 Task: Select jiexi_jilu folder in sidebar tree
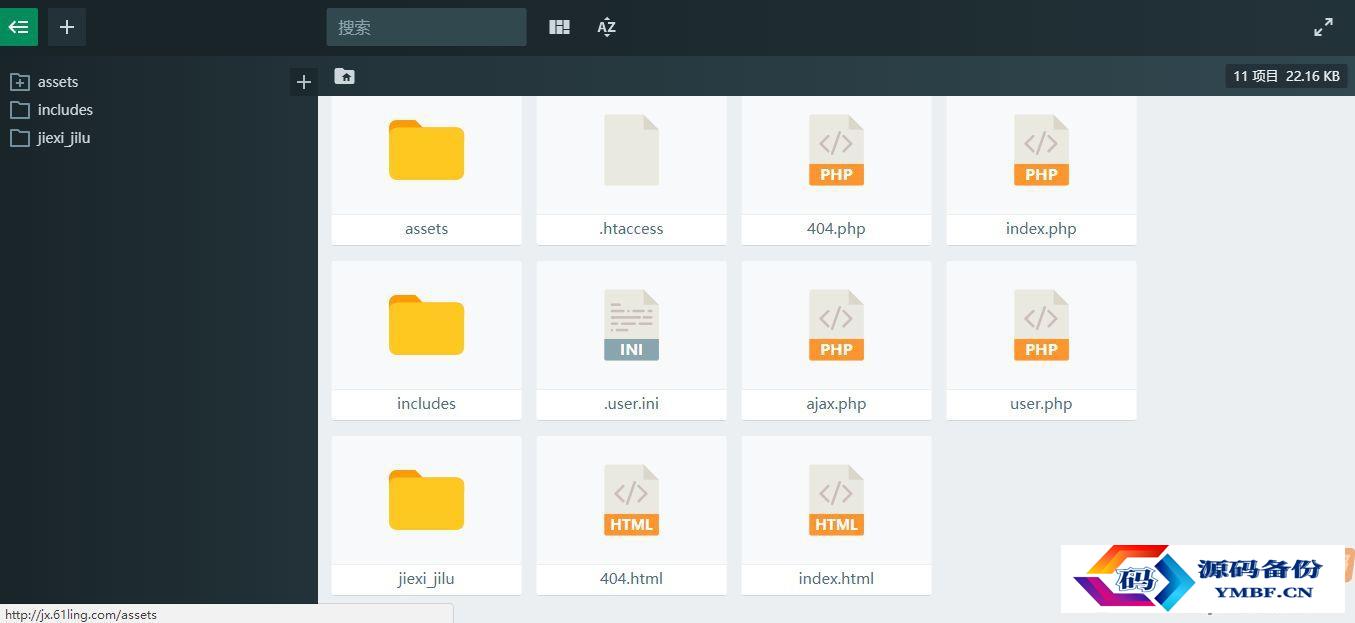coord(64,138)
